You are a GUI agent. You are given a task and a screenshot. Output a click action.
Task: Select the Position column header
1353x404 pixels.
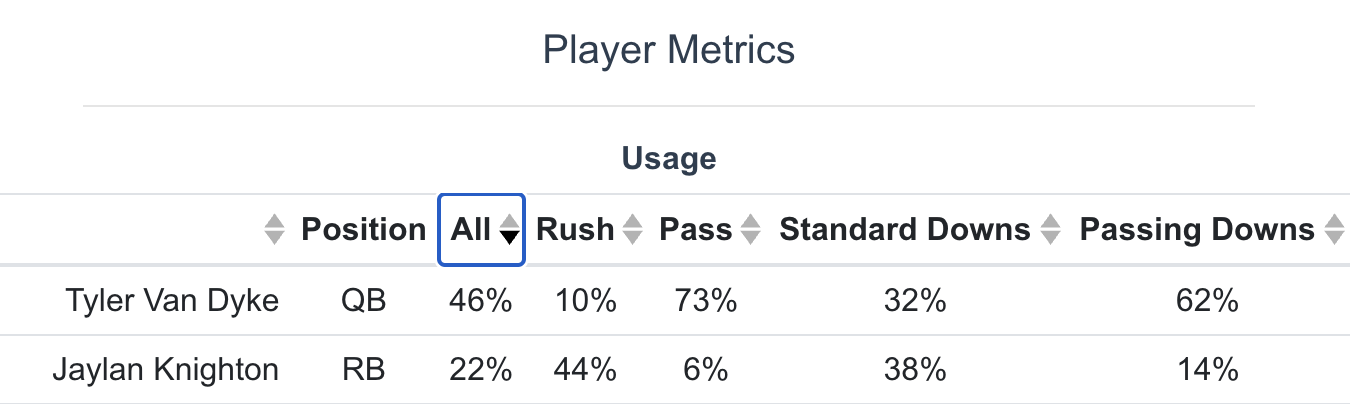pyautogui.click(x=364, y=230)
